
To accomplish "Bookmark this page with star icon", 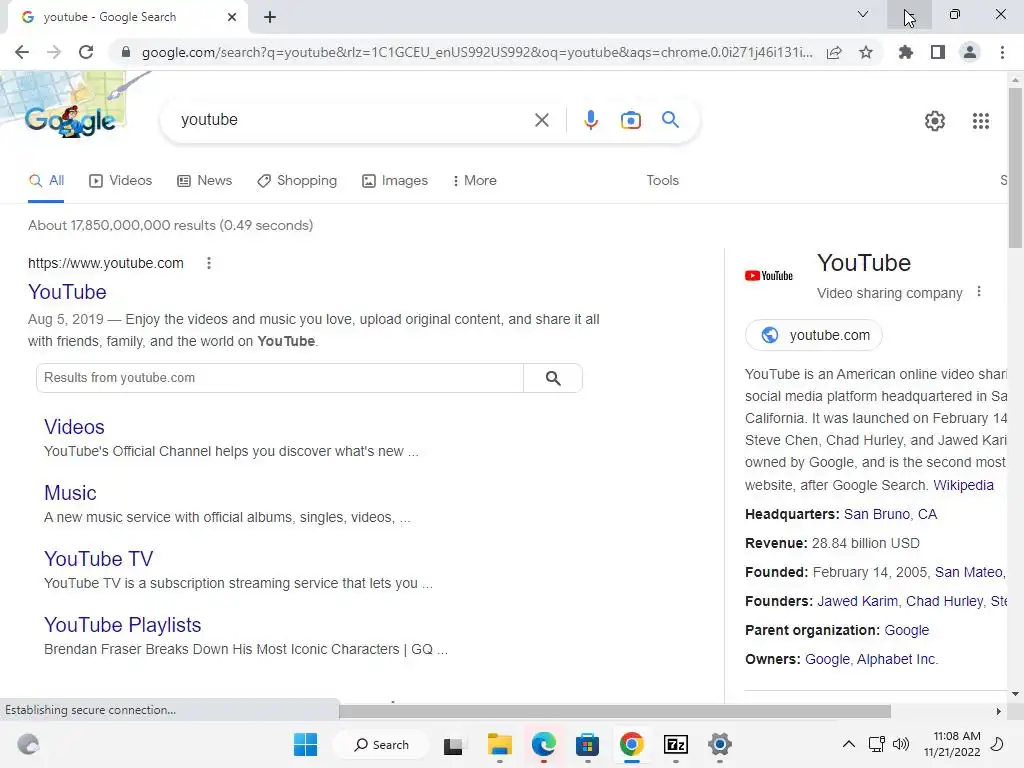I will [866, 52].
